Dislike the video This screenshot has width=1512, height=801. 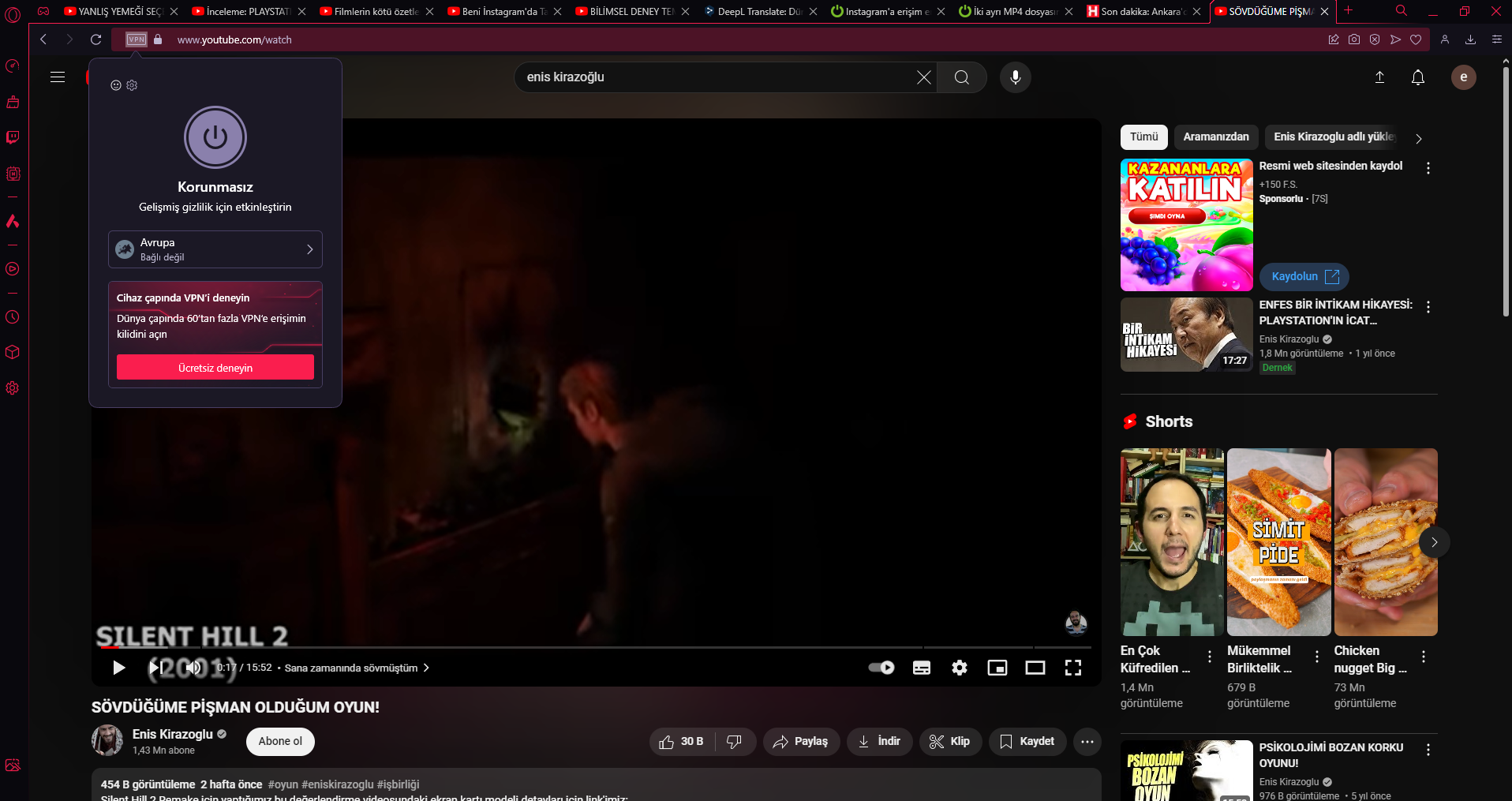735,742
